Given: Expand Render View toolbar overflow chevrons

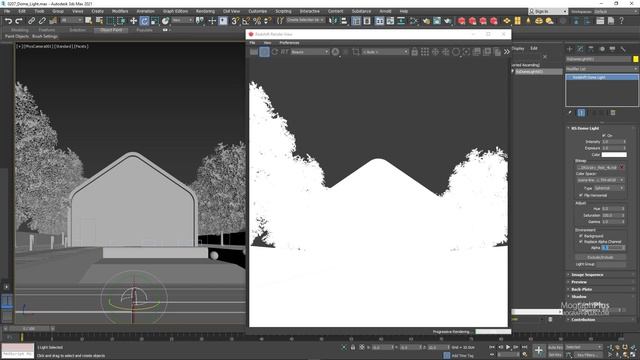Looking at the screenshot, I should coord(507,52).
